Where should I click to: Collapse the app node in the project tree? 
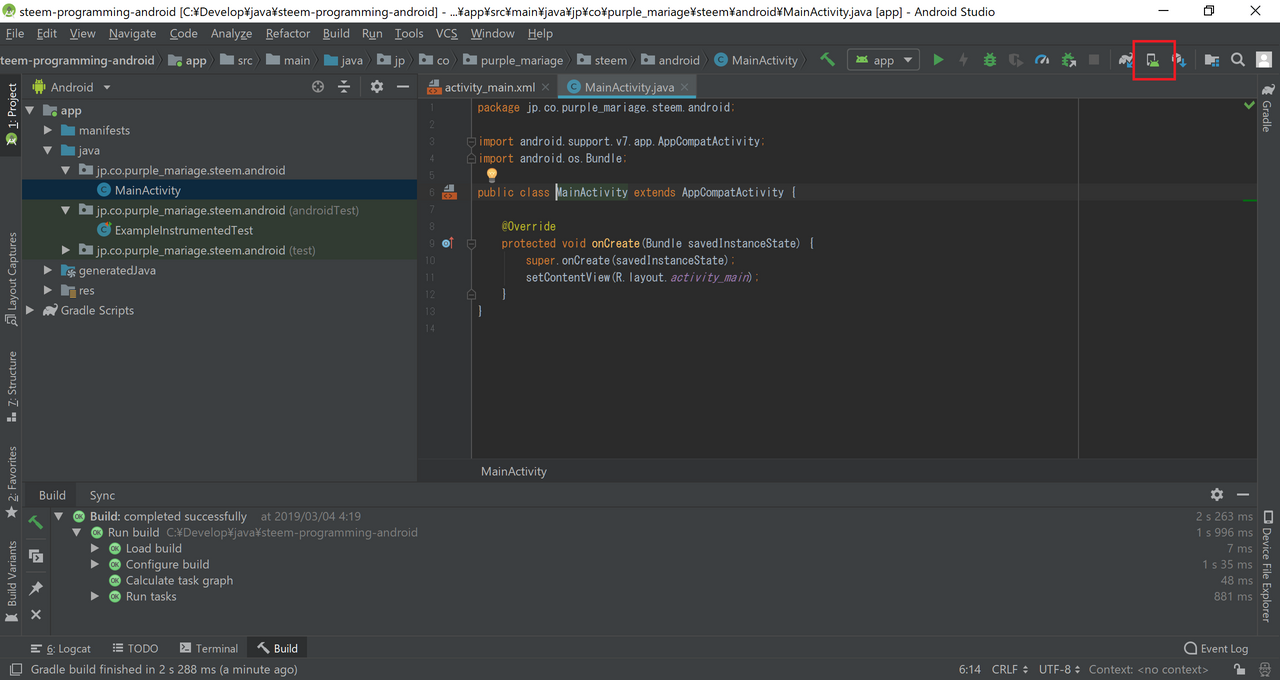pyautogui.click(x=29, y=110)
